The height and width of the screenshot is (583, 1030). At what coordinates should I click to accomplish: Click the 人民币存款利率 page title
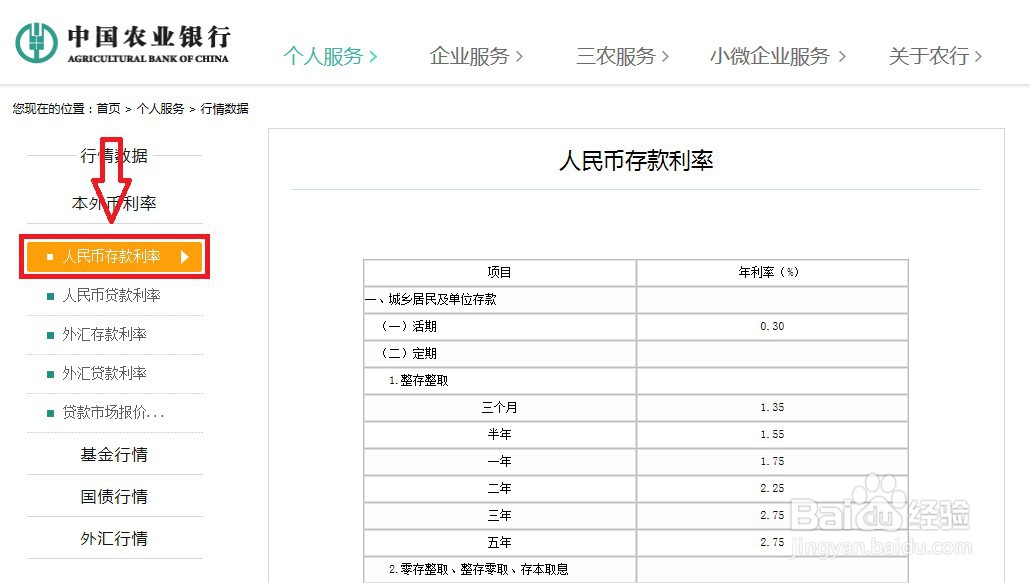tap(636, 160)
